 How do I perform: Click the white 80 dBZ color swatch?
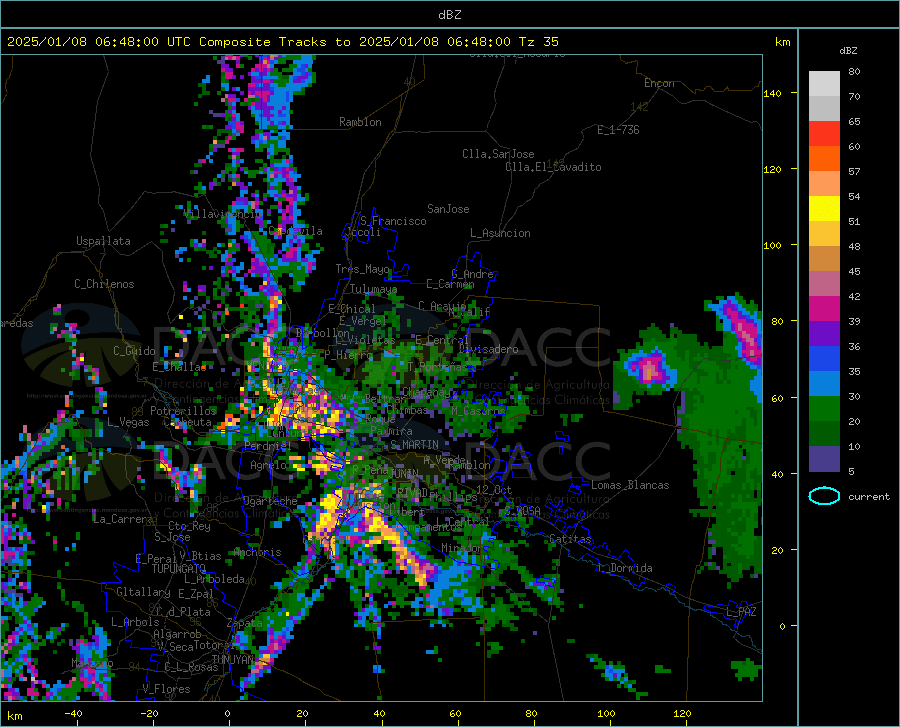pos(824,84)
